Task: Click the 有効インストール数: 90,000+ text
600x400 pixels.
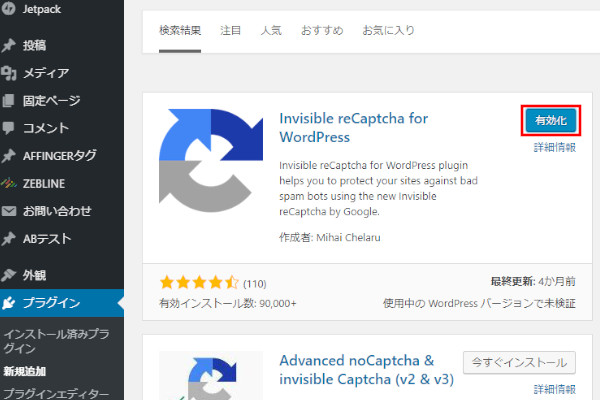Action: click(228, 304)
